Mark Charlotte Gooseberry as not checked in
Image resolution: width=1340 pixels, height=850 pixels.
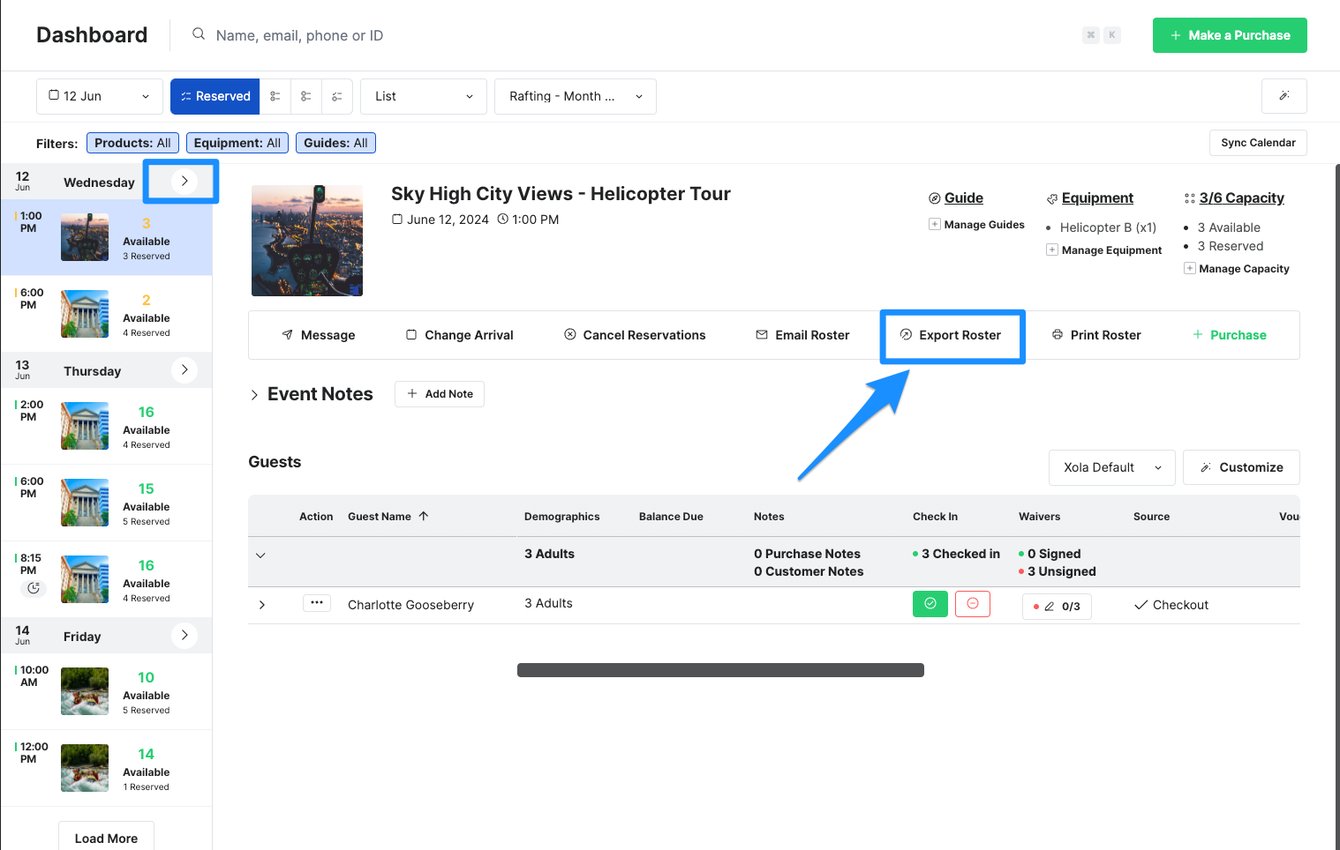(972, 604)
